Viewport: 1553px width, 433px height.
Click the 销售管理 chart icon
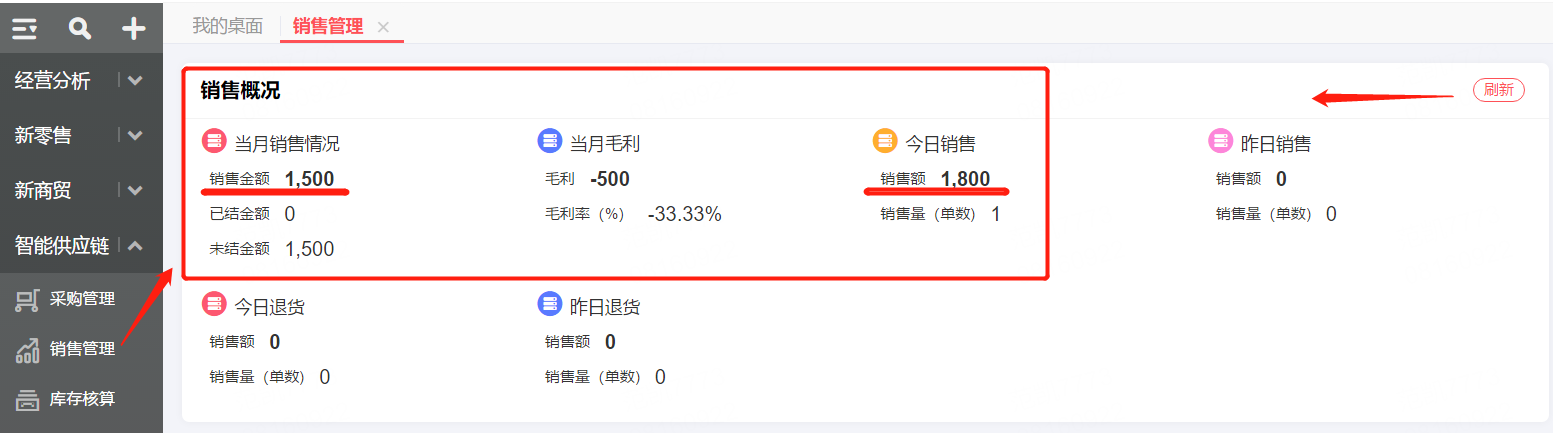[x=28, y=350]
